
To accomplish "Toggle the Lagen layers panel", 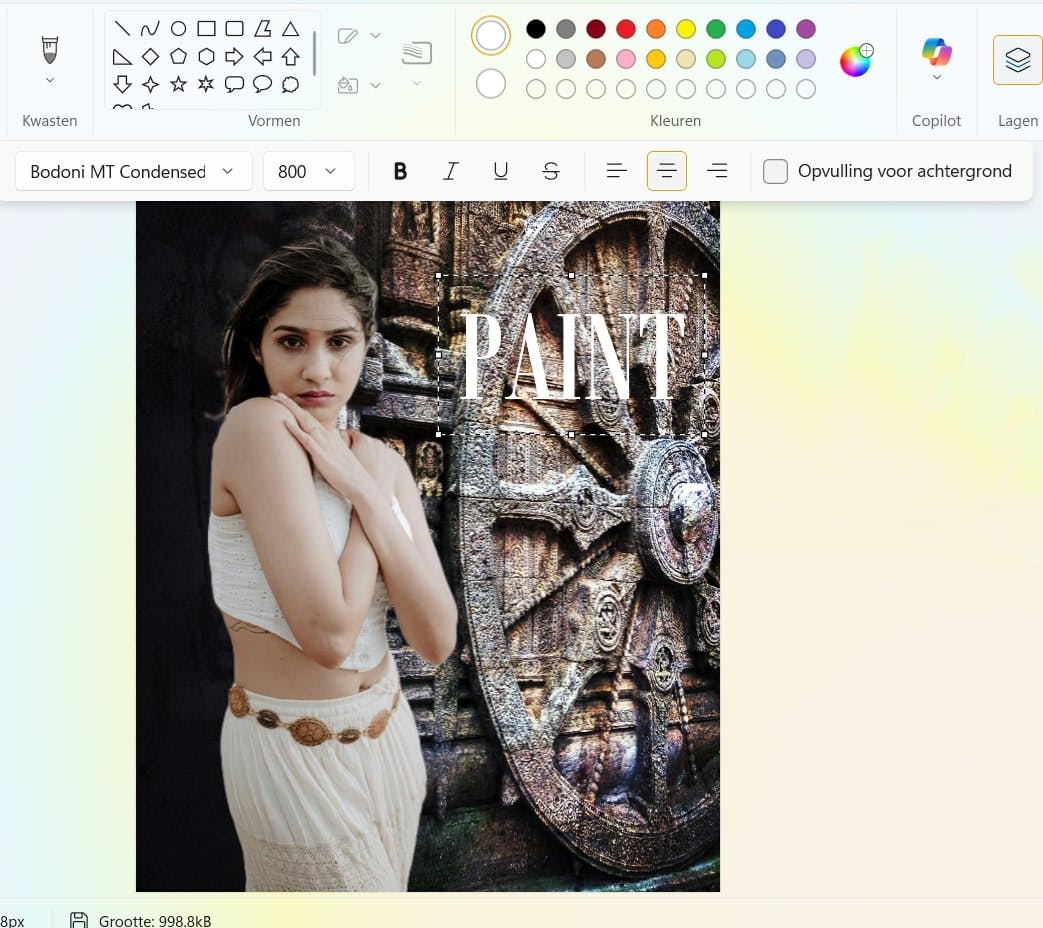I will [1018, 60].
